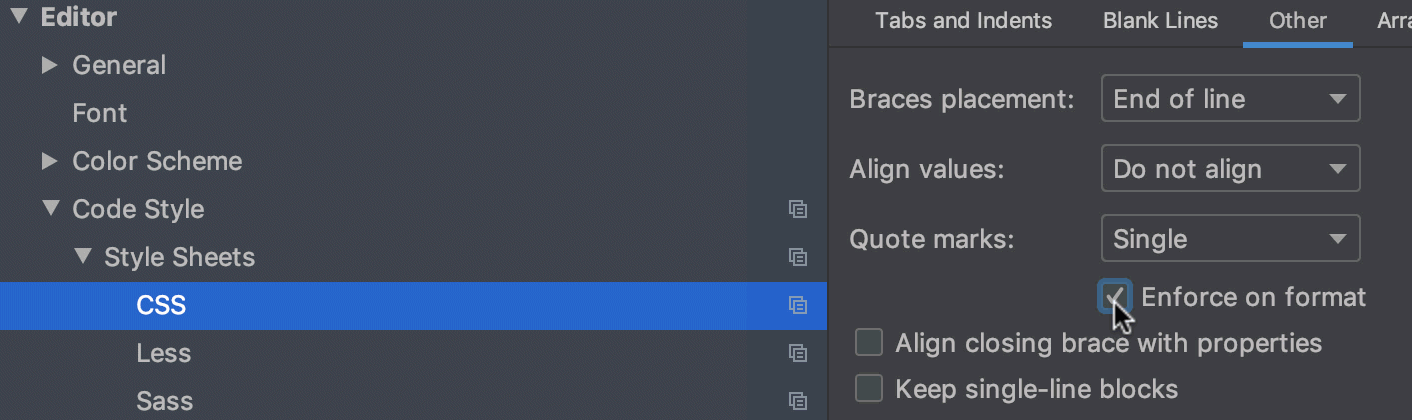Expand the General tree node
This screenshot has height=420, width=1412.
(49, 66)
